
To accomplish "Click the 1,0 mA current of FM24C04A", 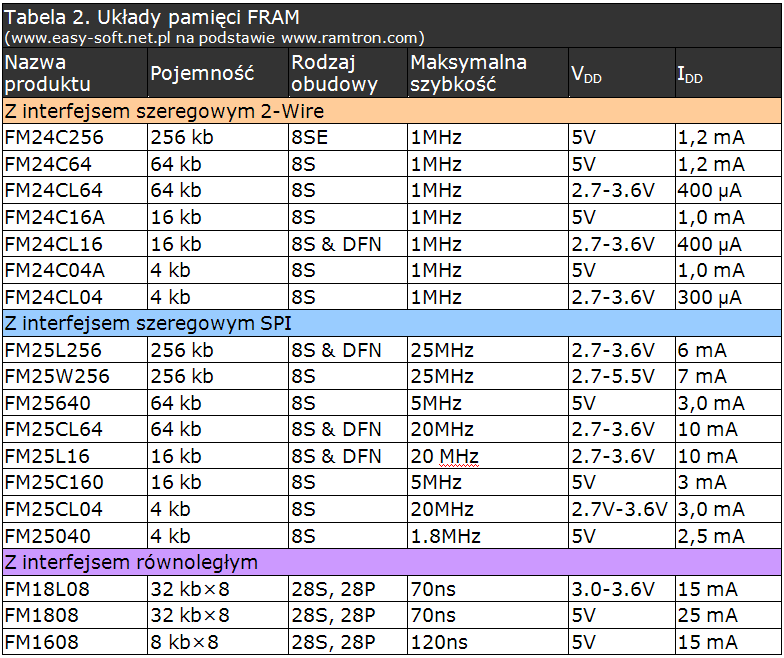I will pyautogui.click(x=728, y=270).
